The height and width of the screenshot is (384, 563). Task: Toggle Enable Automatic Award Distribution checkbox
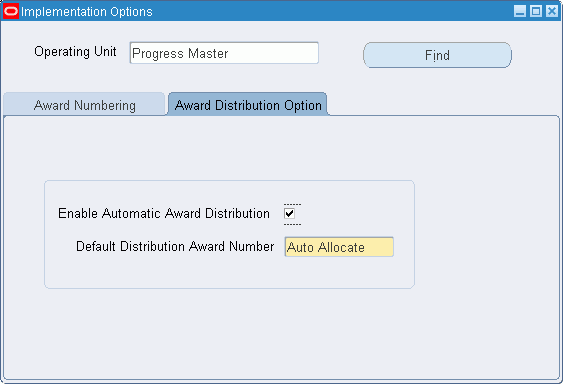[x=289, y=214]
